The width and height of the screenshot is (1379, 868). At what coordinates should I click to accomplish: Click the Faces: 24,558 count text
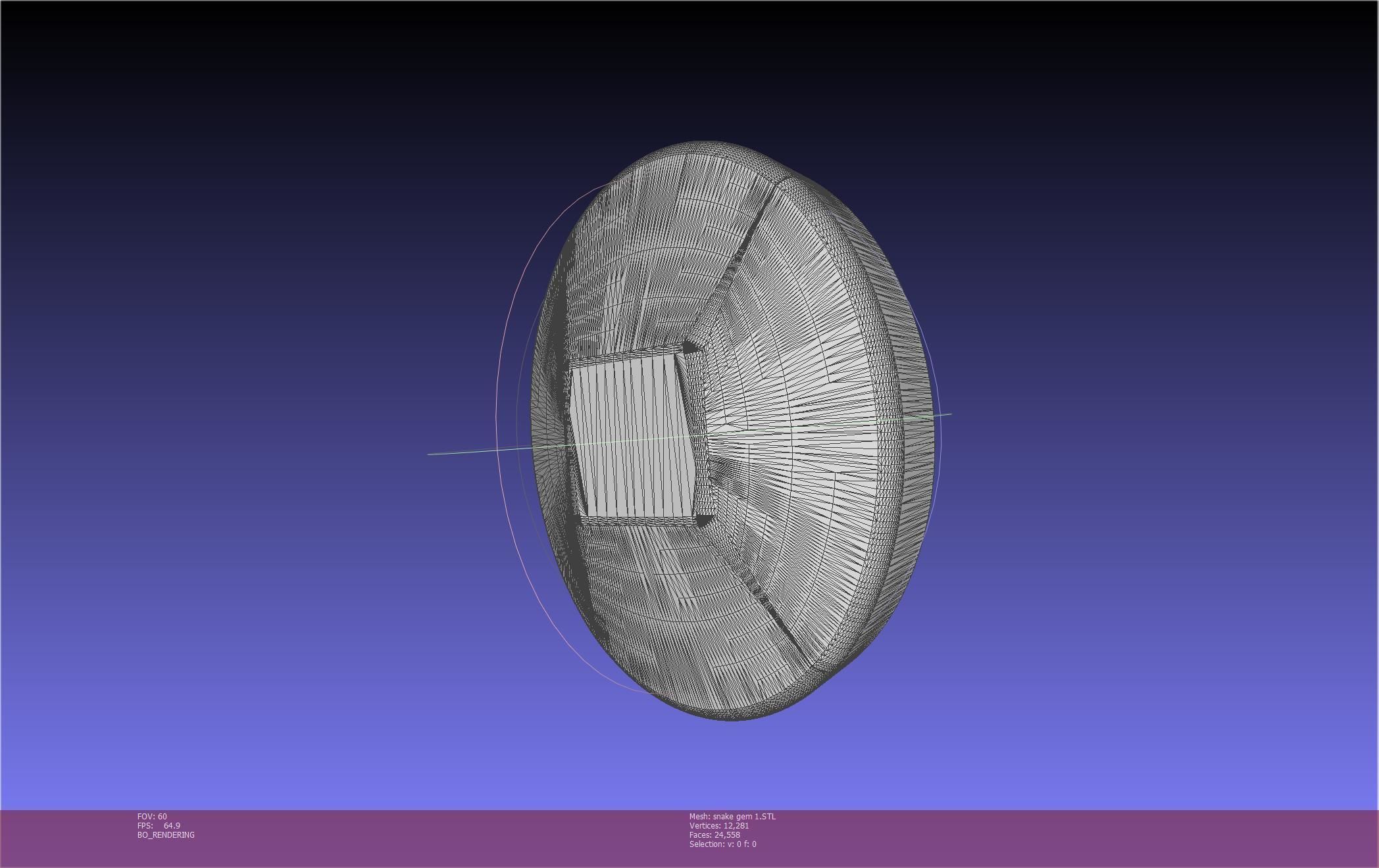pos(715,834)
